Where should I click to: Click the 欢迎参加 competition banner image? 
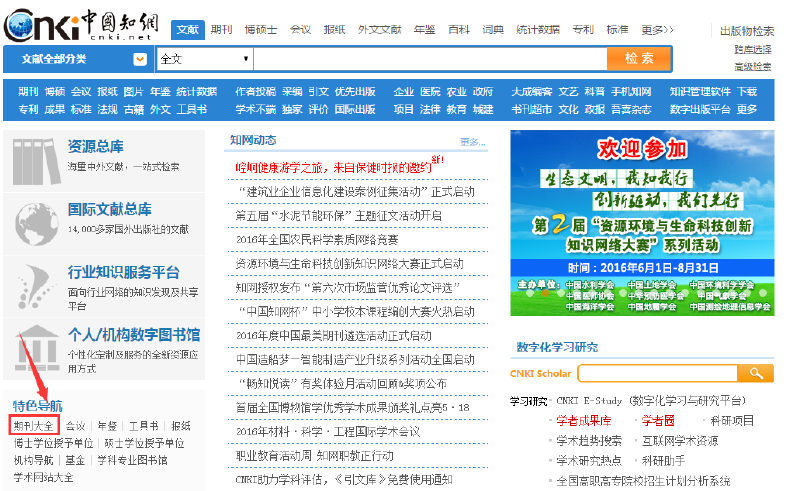point(642,223)
